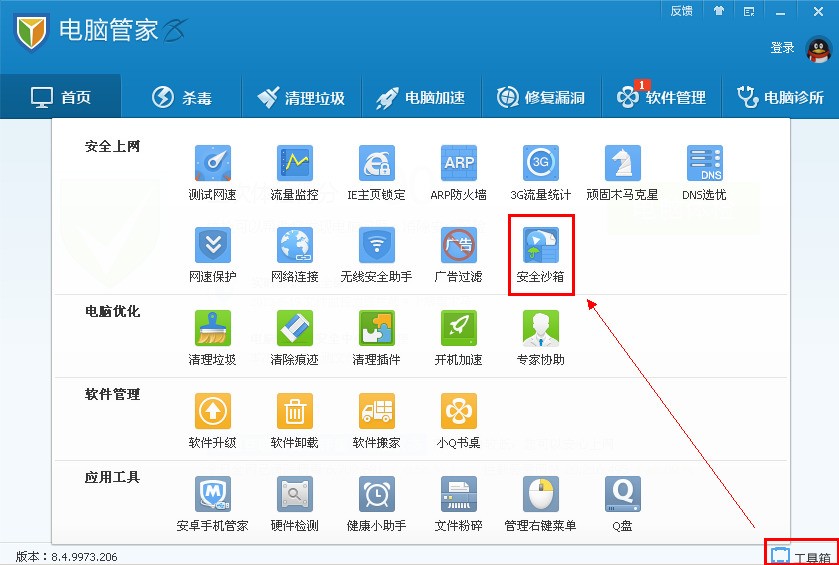Open the 软件卸载 uninstaller

[x=294, y=421]
